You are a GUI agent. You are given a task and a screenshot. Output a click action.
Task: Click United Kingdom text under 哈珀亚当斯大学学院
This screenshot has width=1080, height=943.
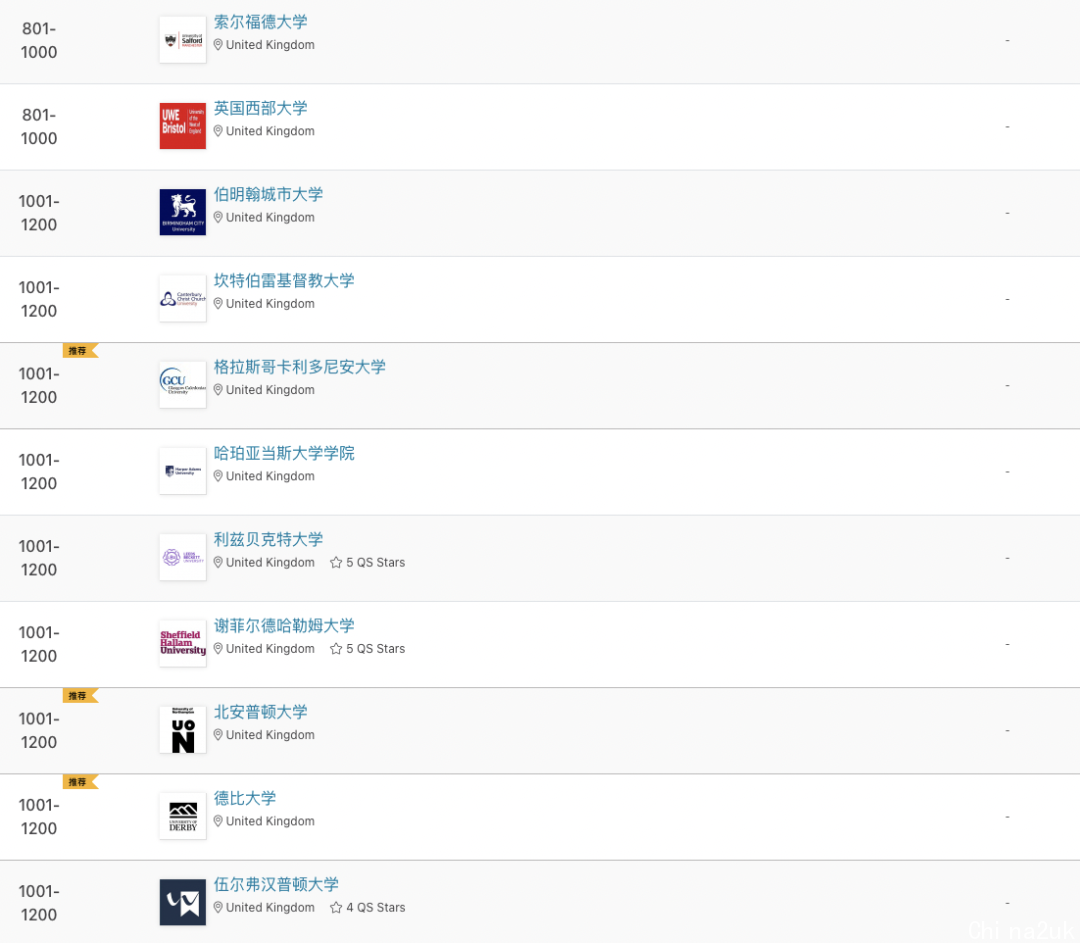(270, 476)
